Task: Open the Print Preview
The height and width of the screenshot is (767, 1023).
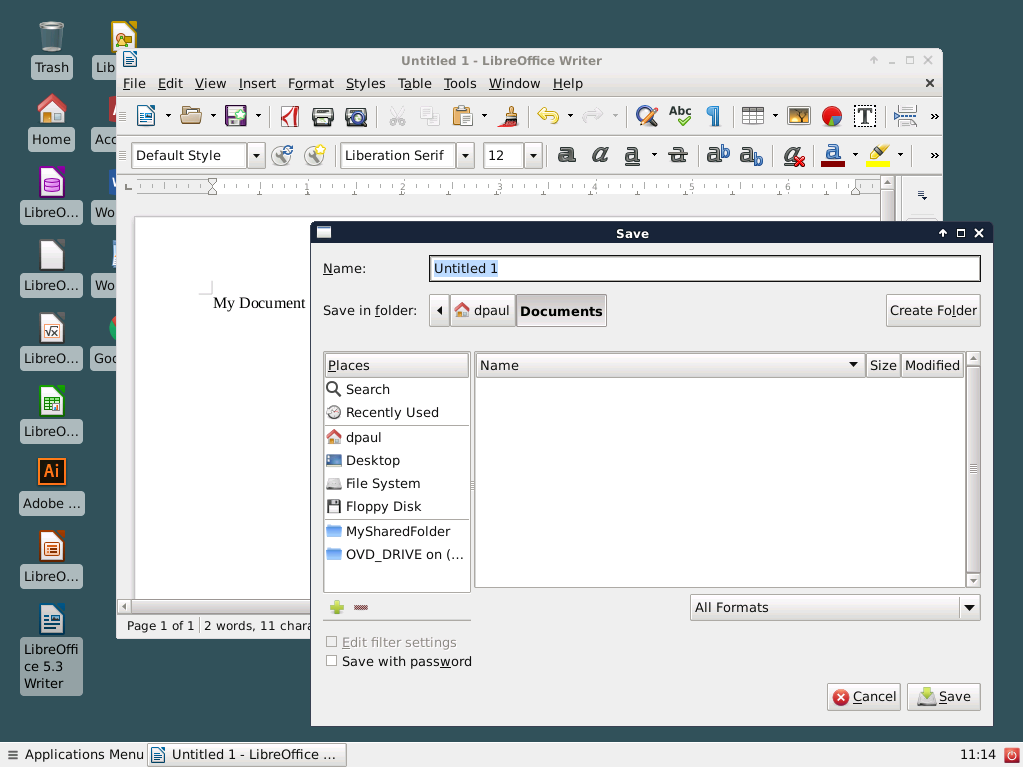Action: tap(355, 116)
